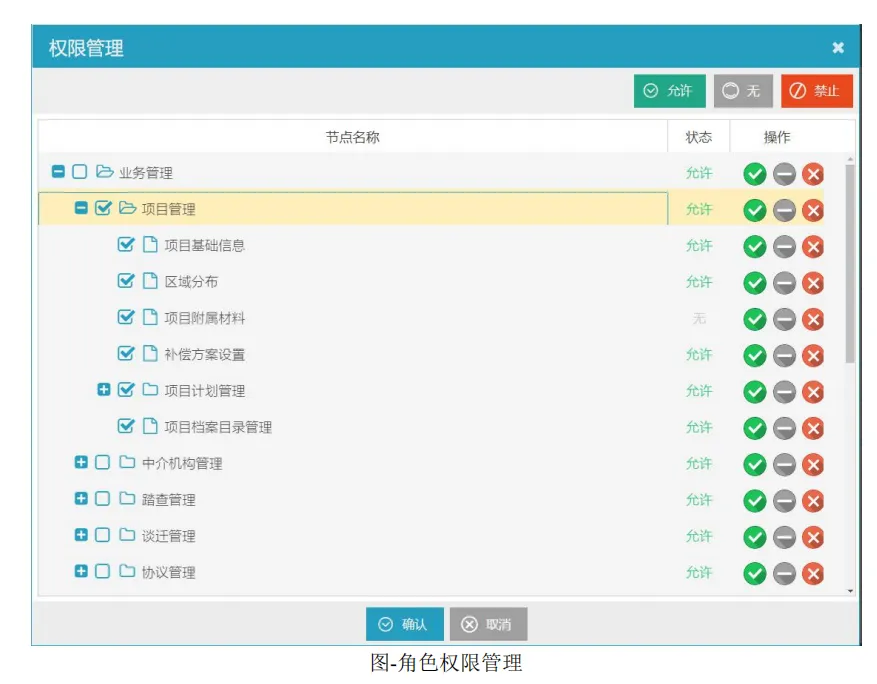Click green allow icon on 业务管理 row
Image resolution: width=877 pixels, height=684 pixels.
757,172
